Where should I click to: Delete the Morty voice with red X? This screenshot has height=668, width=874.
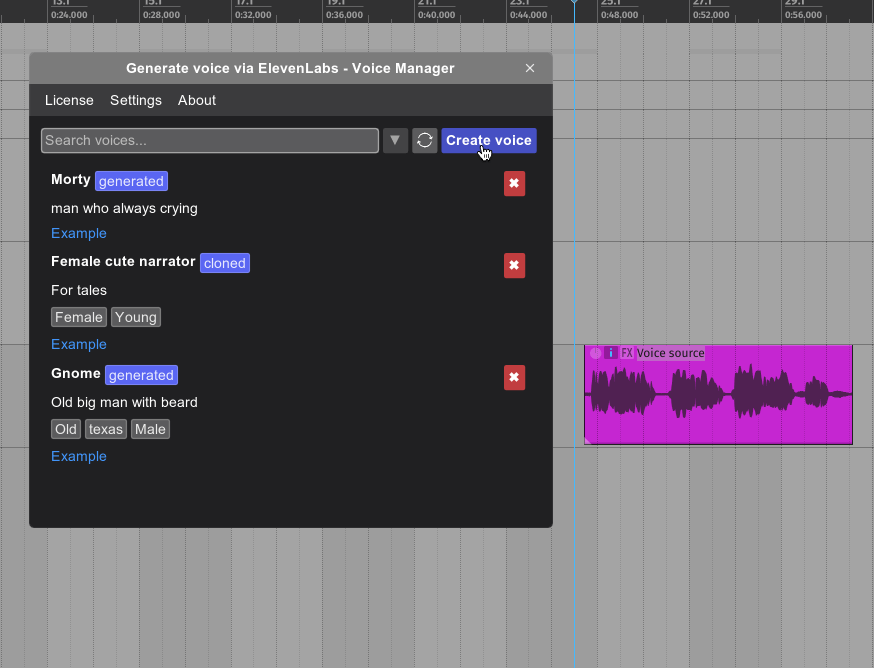(x=514, y=183)
